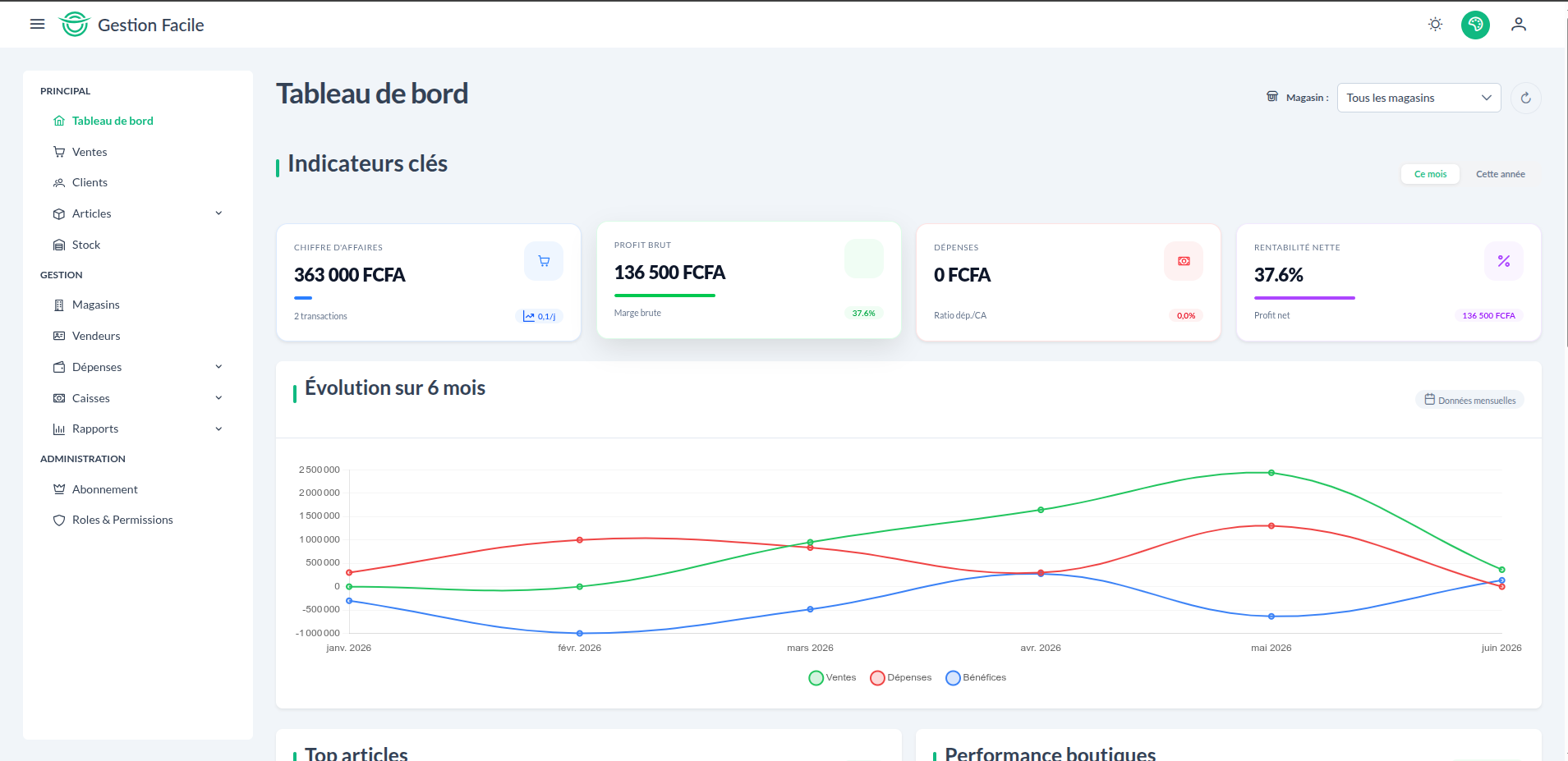Click the Articles box icon
This screenshot has width=1568, height=761.
click(59, 214)
